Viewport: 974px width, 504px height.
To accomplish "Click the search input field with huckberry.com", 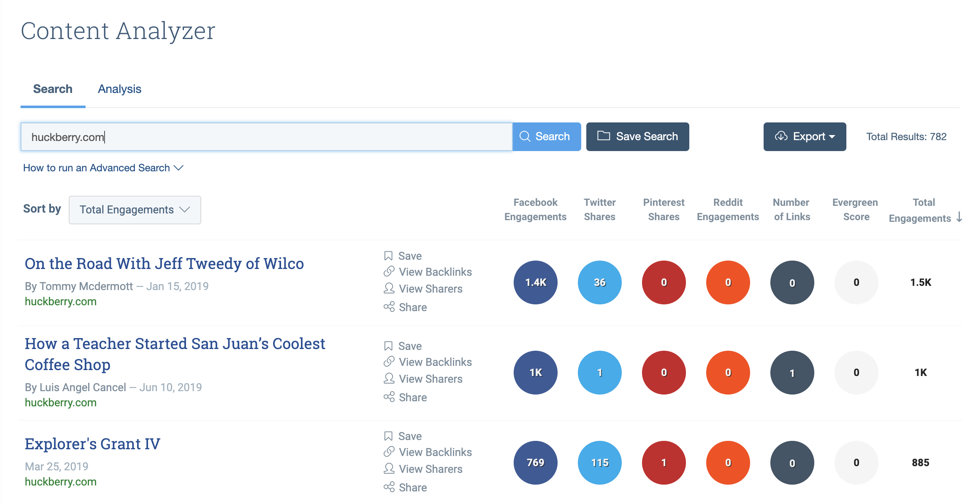I will [x=266, y=137].
